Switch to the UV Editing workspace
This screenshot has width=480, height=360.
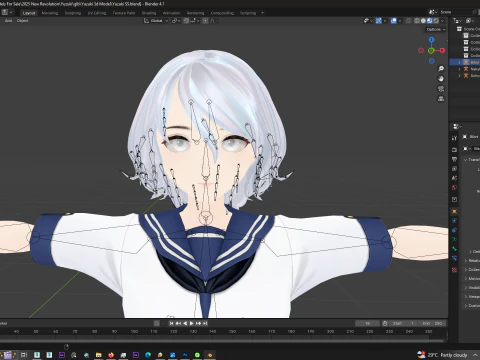click(97, 13)
